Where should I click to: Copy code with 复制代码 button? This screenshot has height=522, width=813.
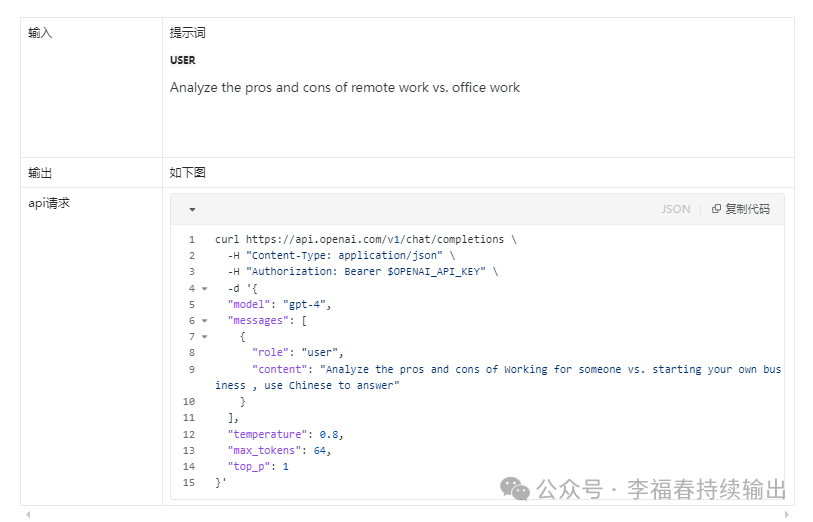741,209
